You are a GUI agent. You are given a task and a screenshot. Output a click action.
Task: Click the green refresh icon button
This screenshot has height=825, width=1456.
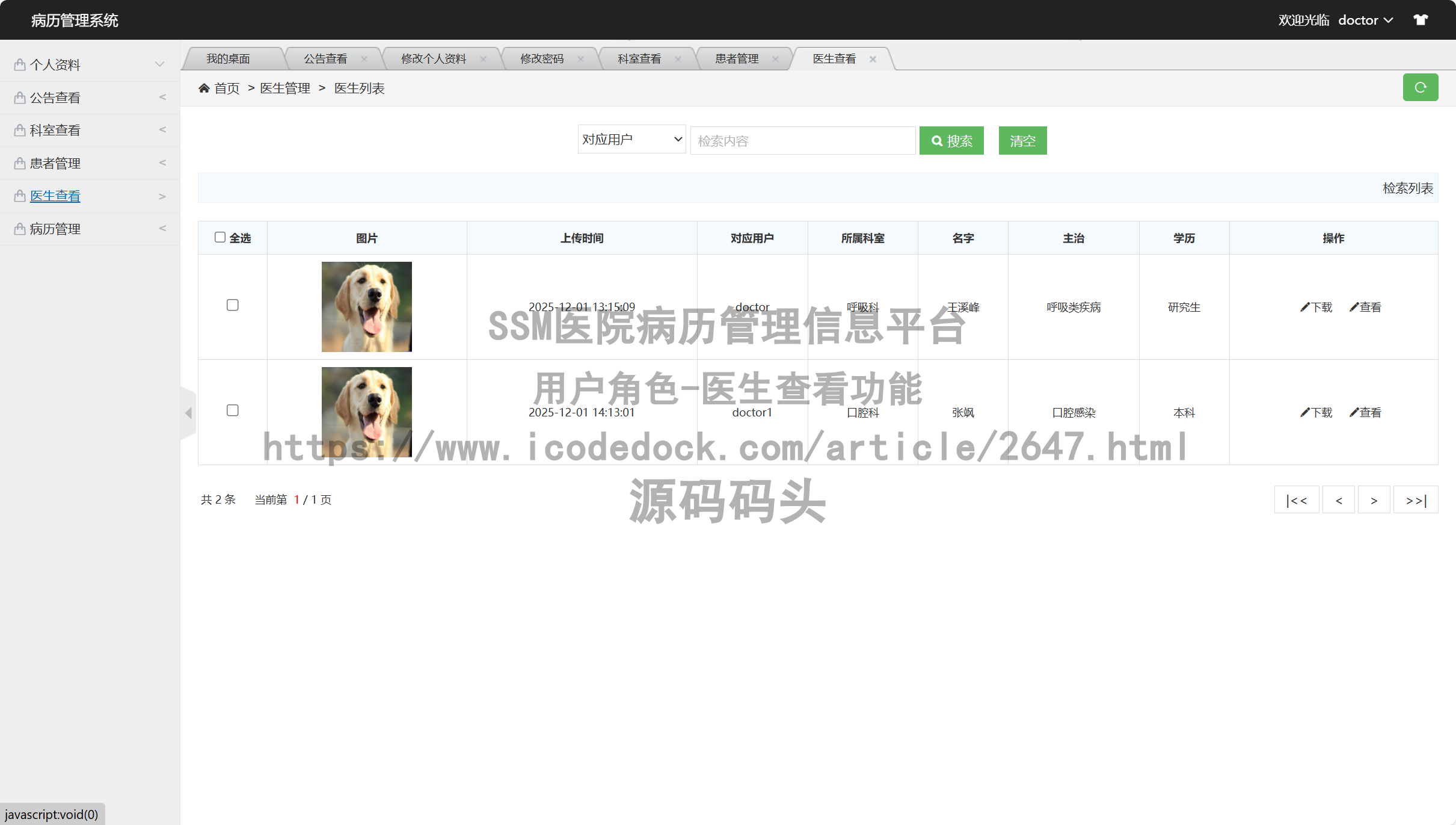point(1420,88)
